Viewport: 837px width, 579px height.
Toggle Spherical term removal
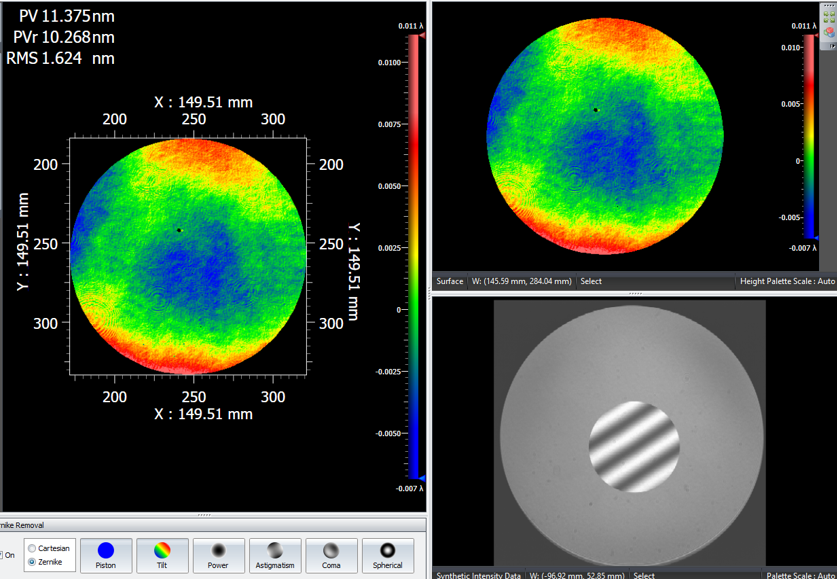click(388, 555)
